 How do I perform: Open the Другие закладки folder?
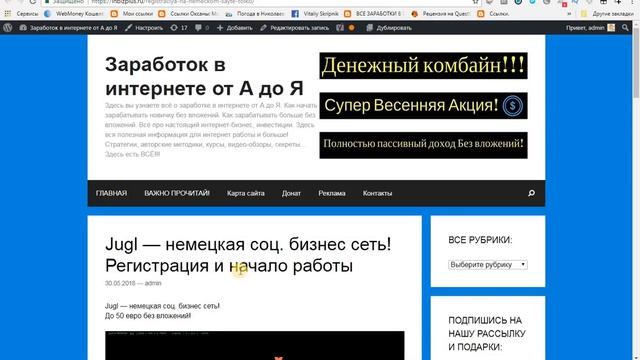tap(607, 14)
